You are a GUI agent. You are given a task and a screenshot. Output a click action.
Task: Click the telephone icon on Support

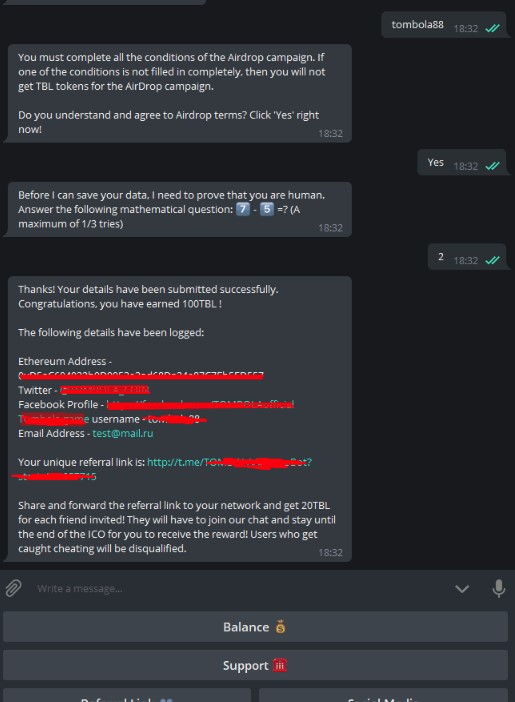[x=279, y=665]
